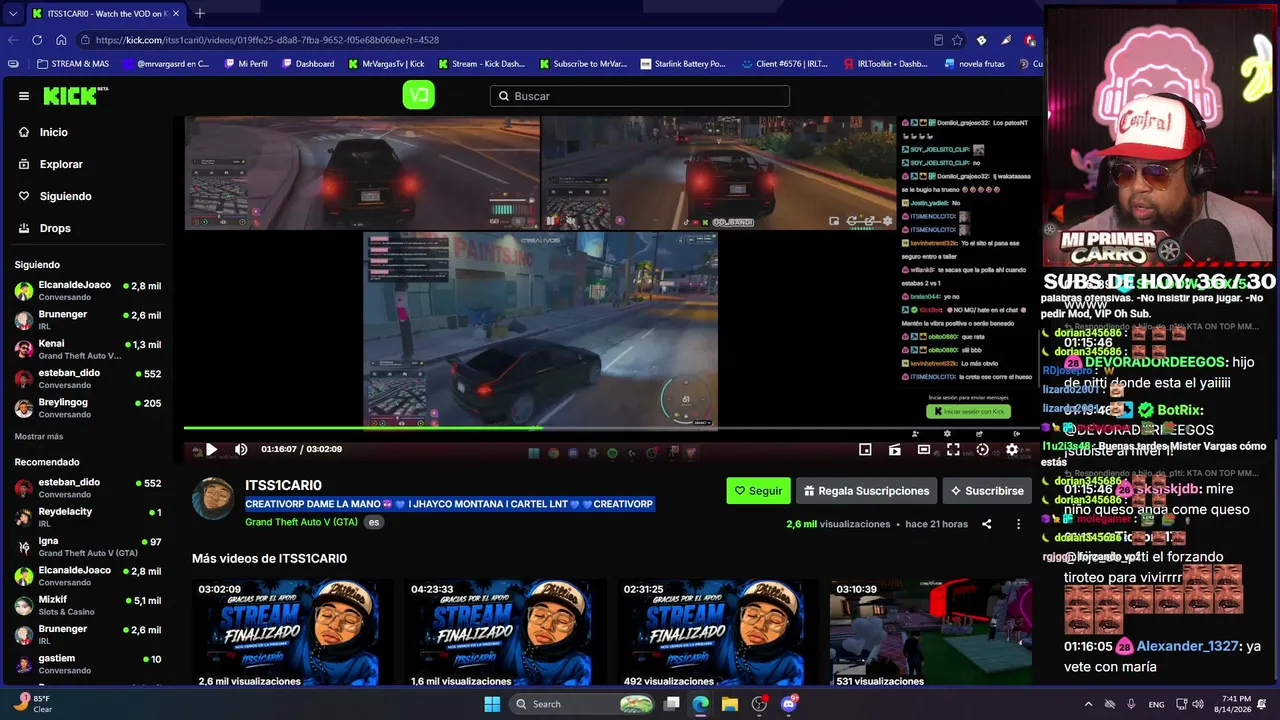Viewport: 1280px width, 720px height.
Task: Play the VOD video
Action: tap(211, 449)
